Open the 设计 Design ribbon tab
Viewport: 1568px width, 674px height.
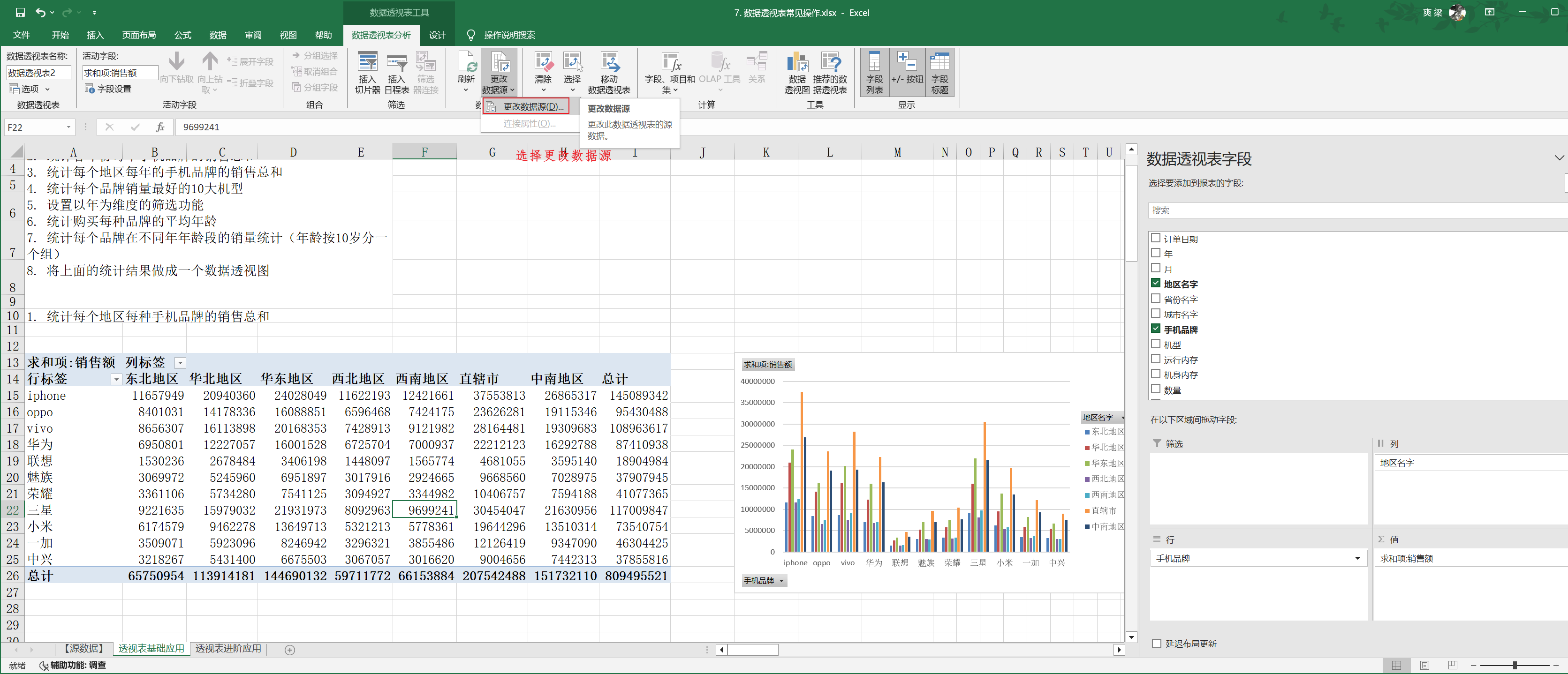pyautogui.click(x=438, y=35)
